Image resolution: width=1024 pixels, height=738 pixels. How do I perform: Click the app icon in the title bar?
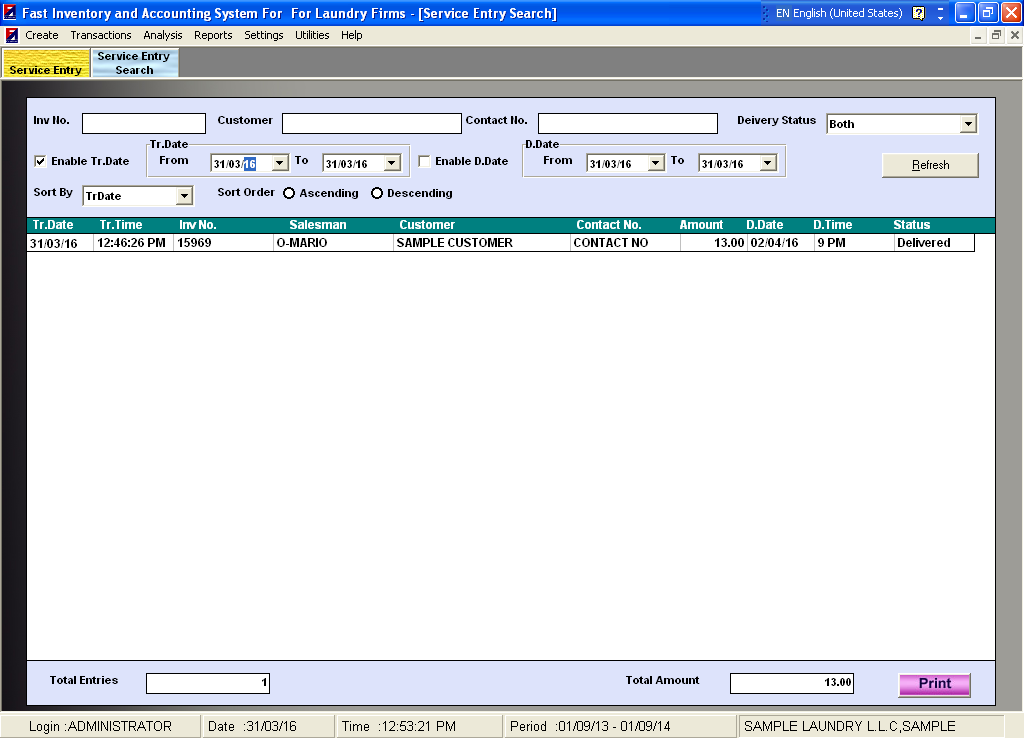tap(10, 13)
